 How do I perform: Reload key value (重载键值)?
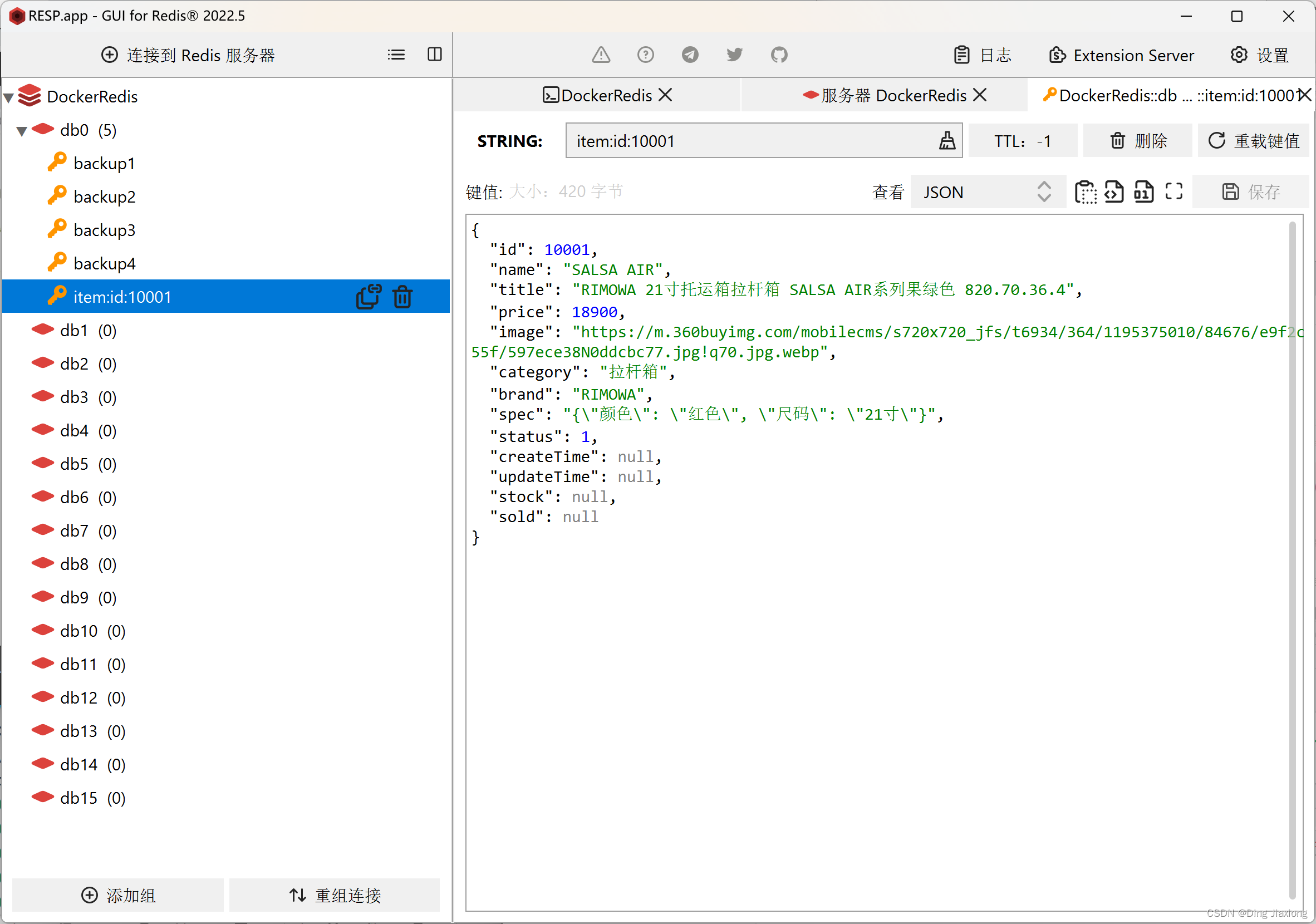(1254, 140)
